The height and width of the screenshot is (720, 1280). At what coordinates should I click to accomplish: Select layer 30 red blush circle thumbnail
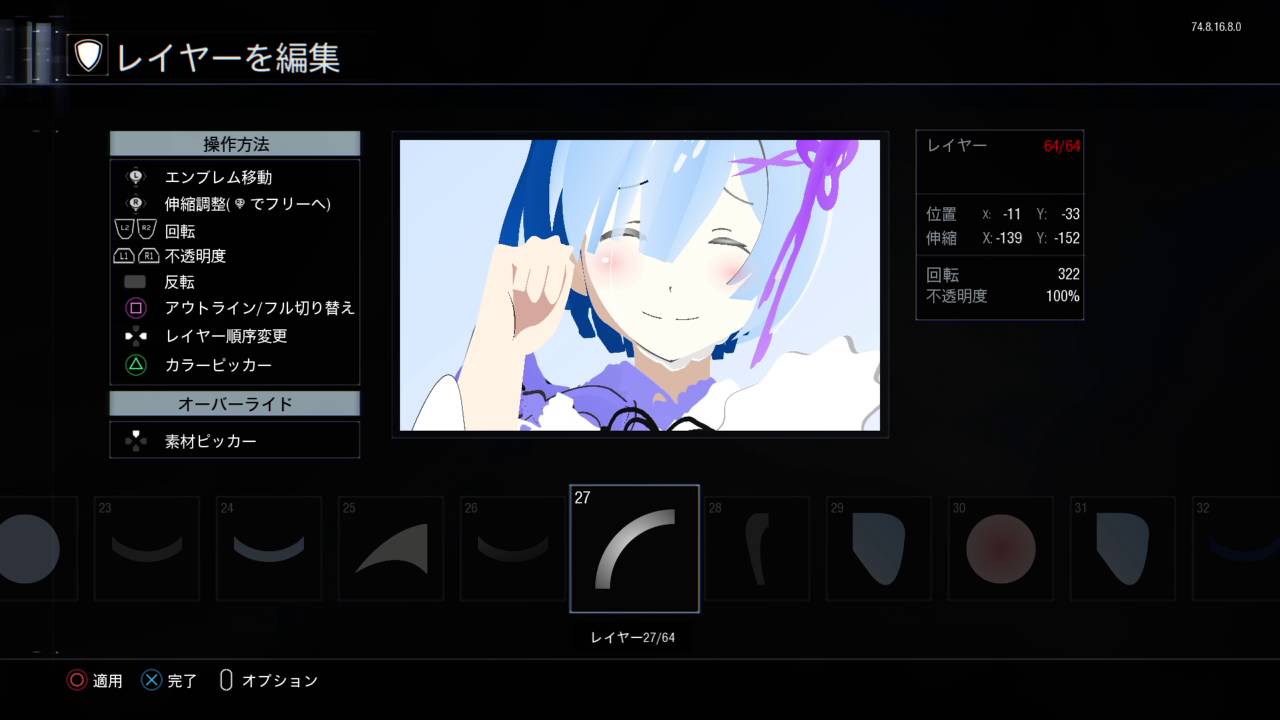coord(1001,548)
